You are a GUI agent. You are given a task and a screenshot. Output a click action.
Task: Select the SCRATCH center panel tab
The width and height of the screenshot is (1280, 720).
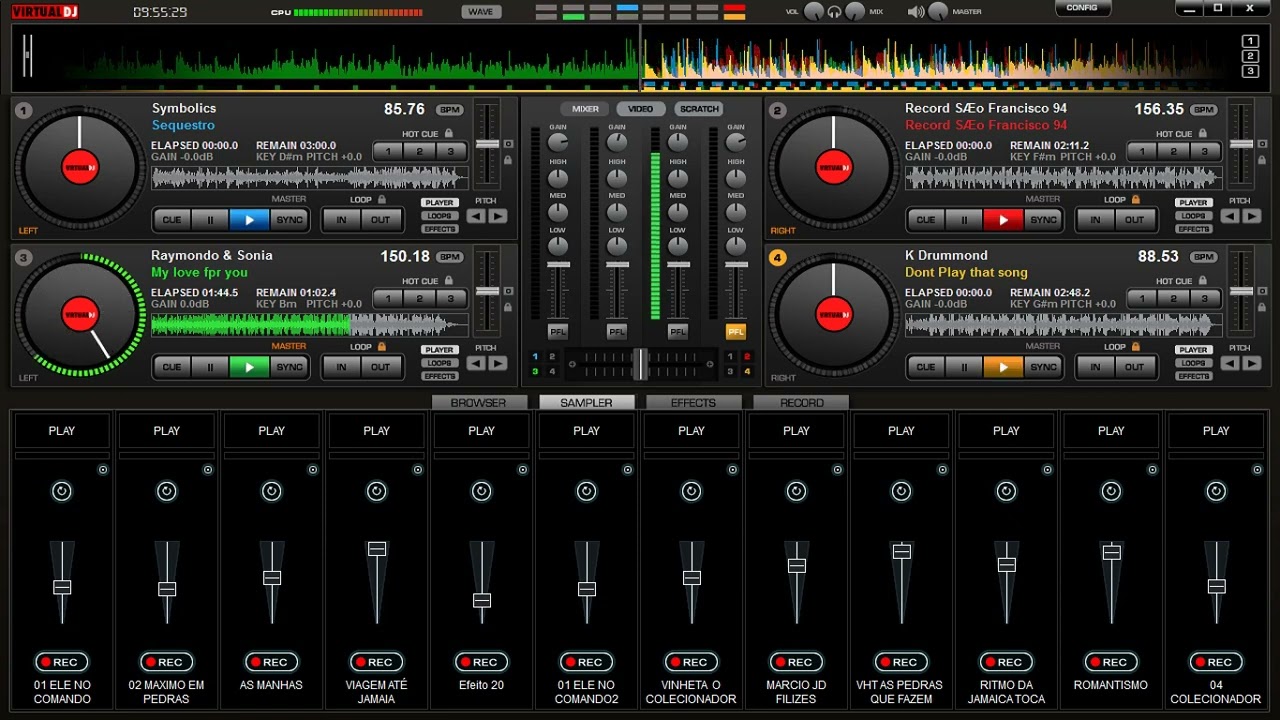click(x=698, y=109)
